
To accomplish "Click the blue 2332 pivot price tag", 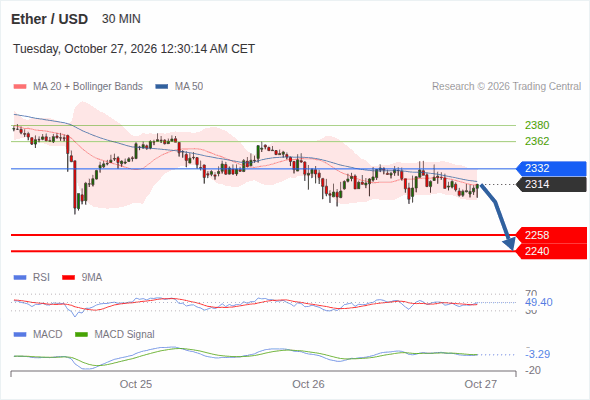I will pyautogui.click(x=551, y=168).
